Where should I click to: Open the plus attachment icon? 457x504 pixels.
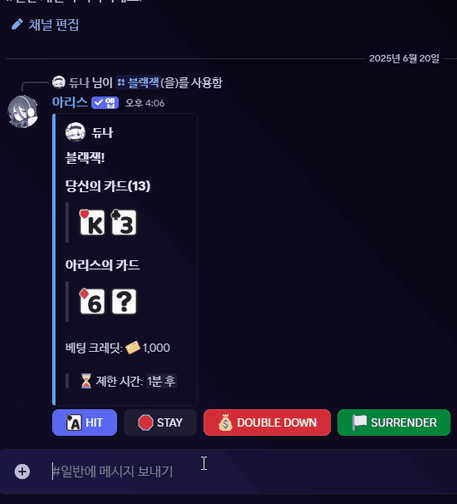(x=22, y=471)
